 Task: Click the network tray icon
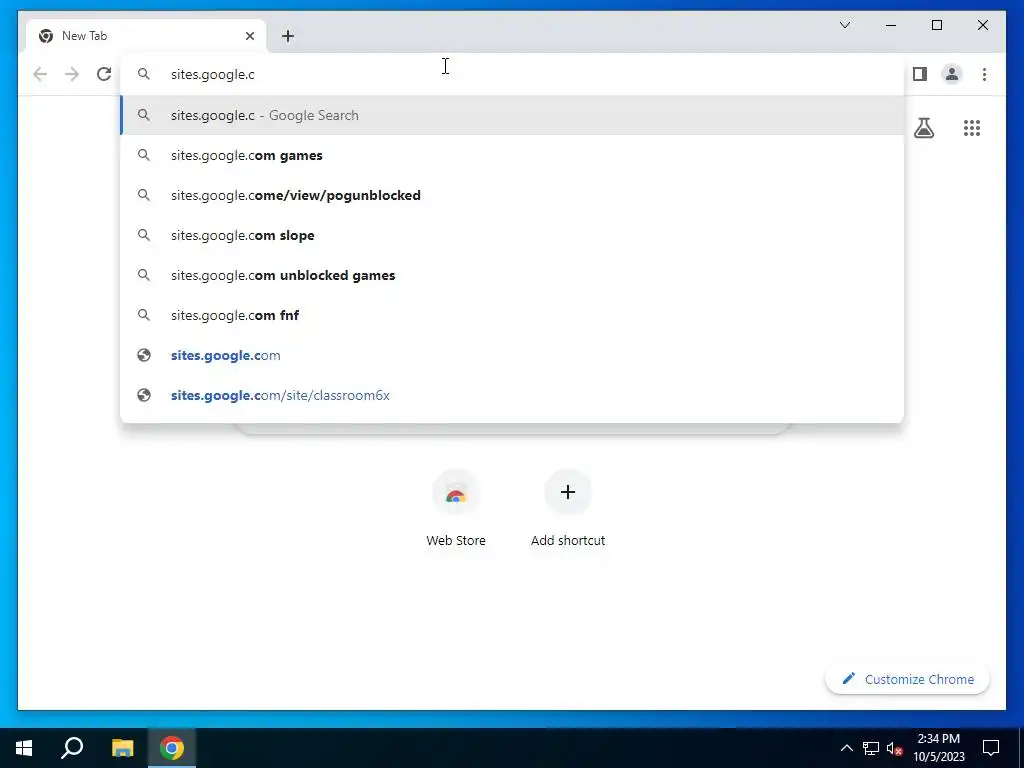pos(871,748)
